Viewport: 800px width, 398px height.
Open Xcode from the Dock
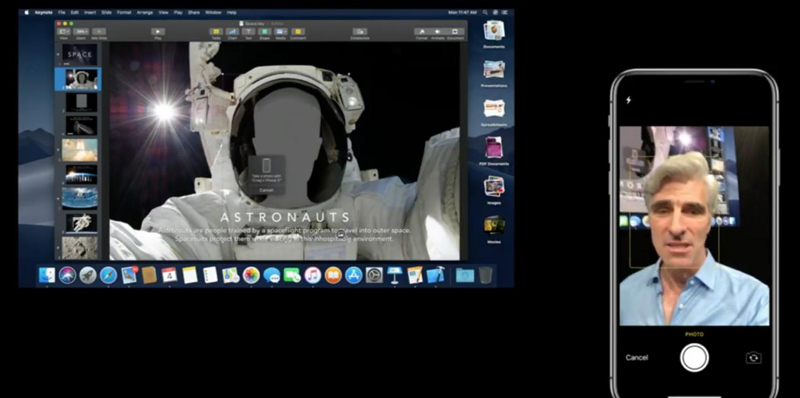(x=435, y=275)
